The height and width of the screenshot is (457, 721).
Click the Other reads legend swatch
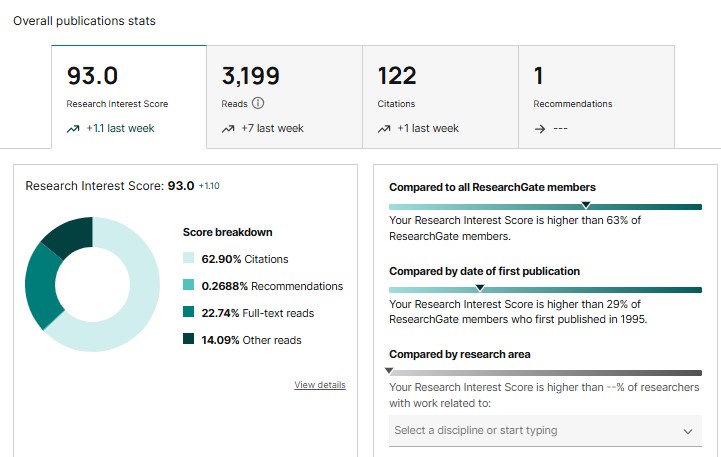pyautogui.click(x=189, y=339)
